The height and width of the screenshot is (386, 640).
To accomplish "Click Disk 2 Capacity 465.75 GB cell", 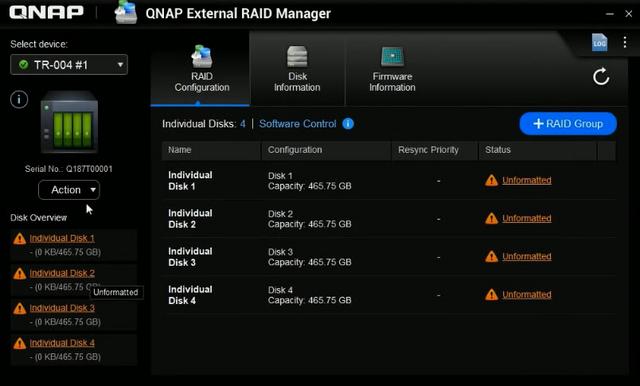I will pos(309,219).
